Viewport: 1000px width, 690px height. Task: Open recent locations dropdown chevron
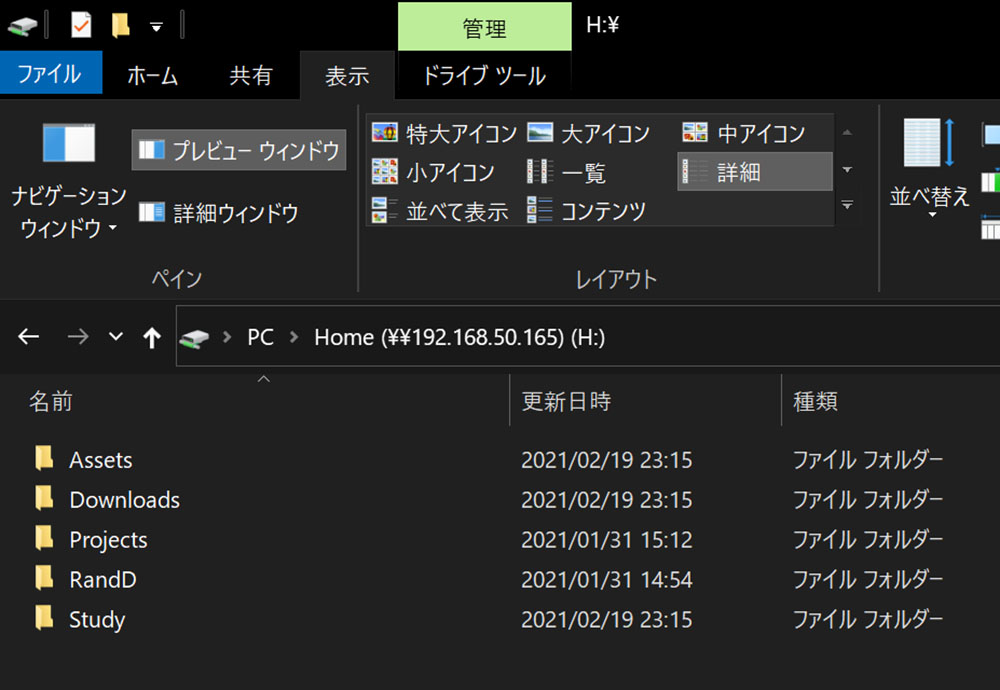[x=115, y=336]
